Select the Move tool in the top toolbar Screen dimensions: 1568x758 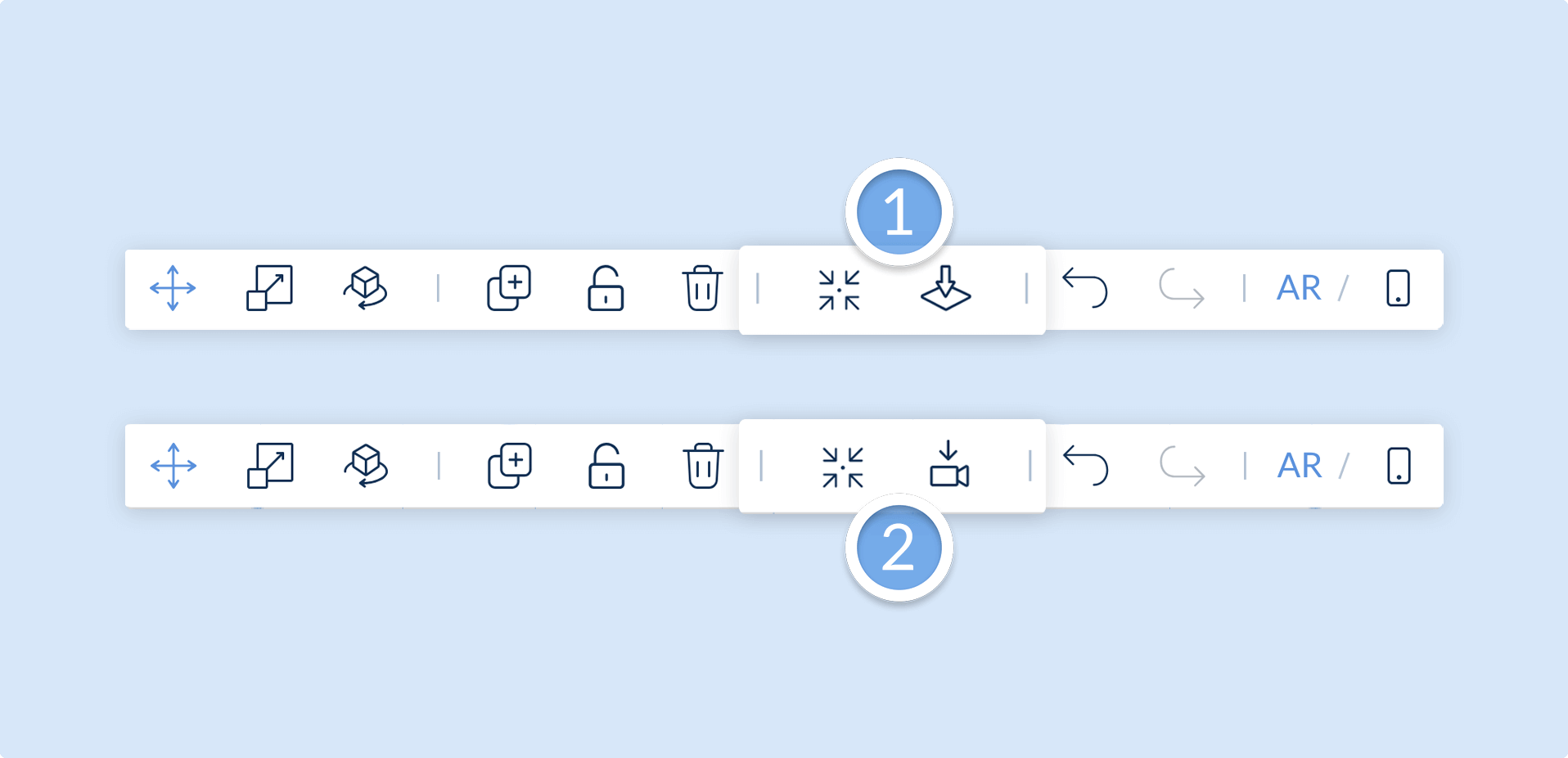point(173,288)
